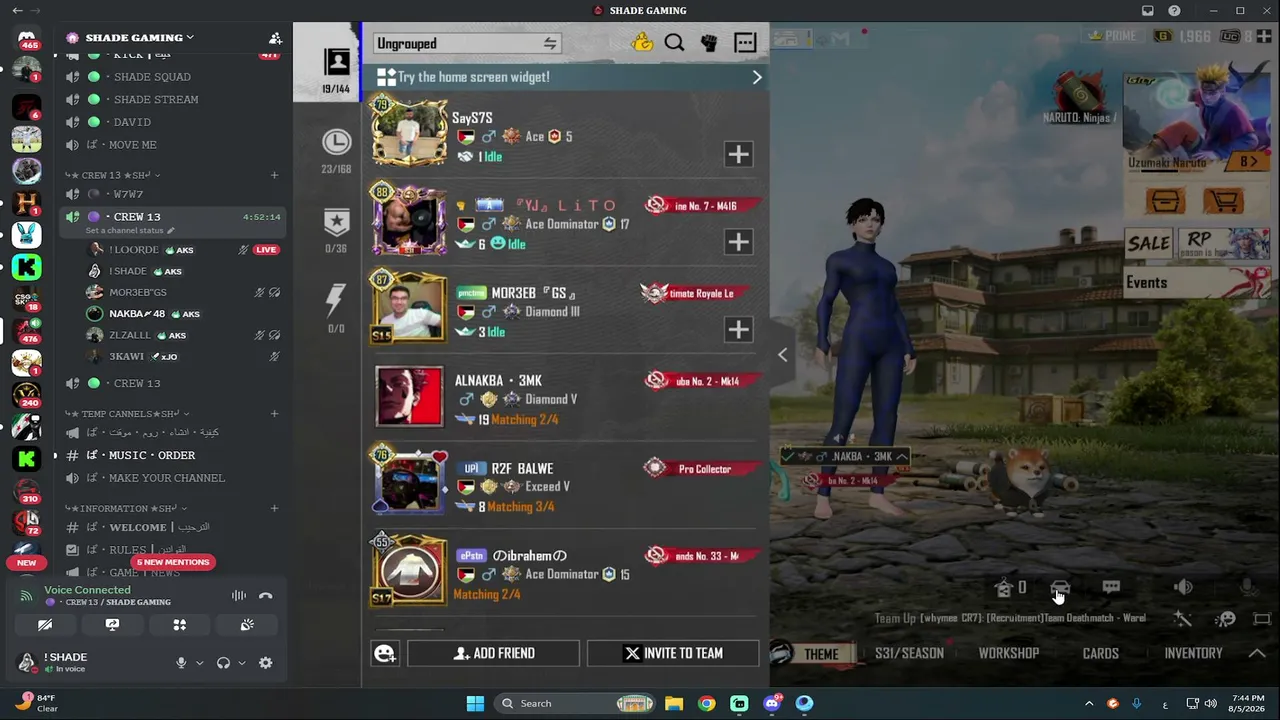This screenshot has width=1280, height=720.
Task: Open the SALE button in game lobby
Action: 1148,243
